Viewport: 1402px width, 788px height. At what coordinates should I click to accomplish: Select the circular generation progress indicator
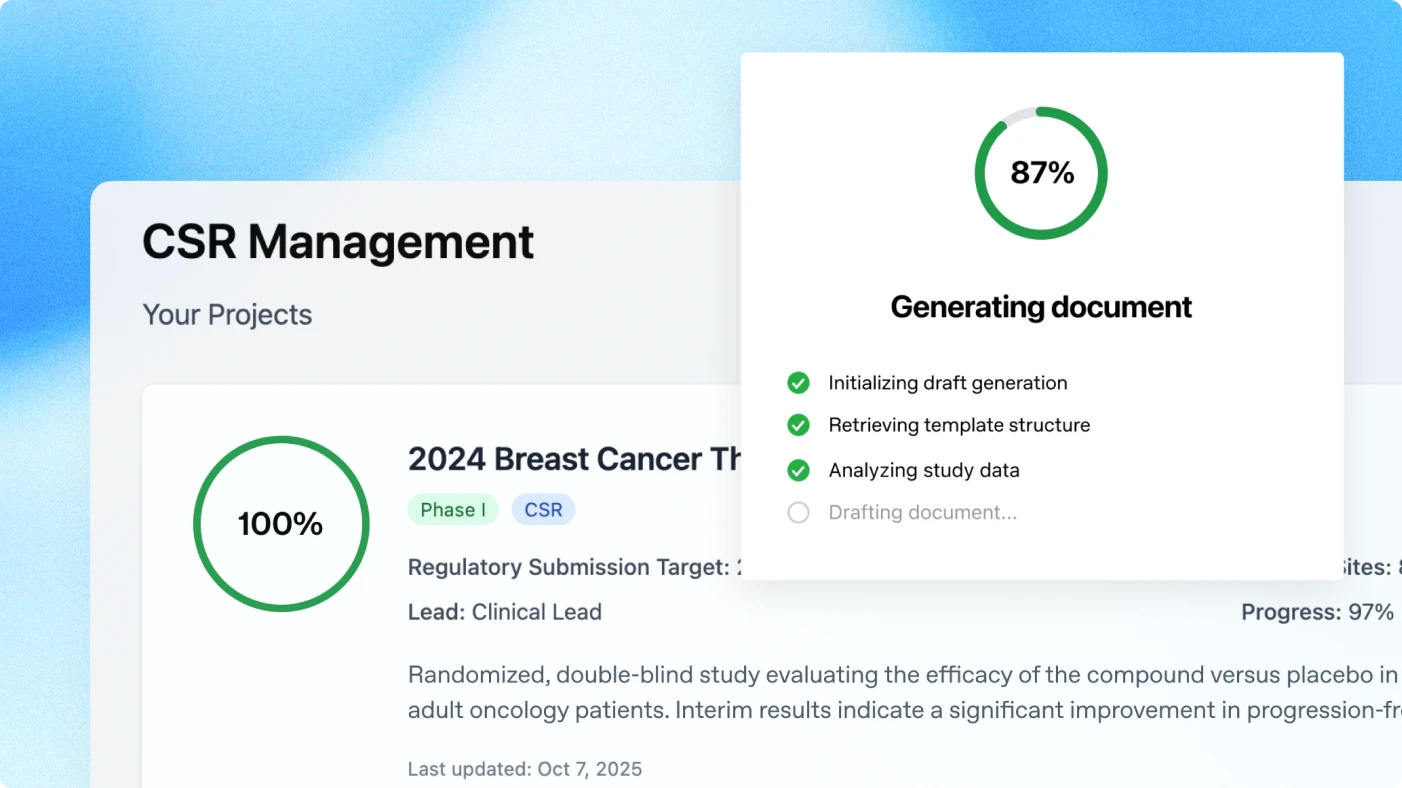1041,172
